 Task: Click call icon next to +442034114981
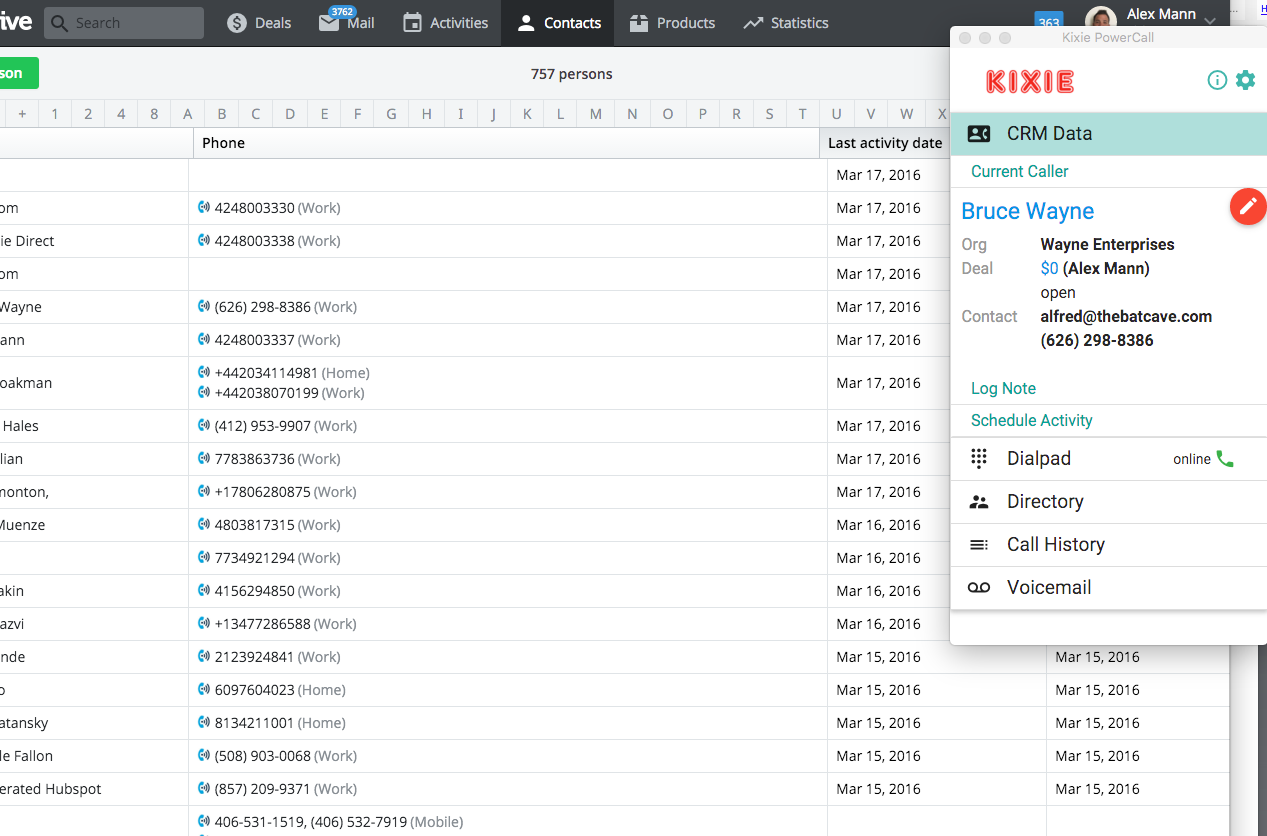pyautogui.click(x=204, y=373)
